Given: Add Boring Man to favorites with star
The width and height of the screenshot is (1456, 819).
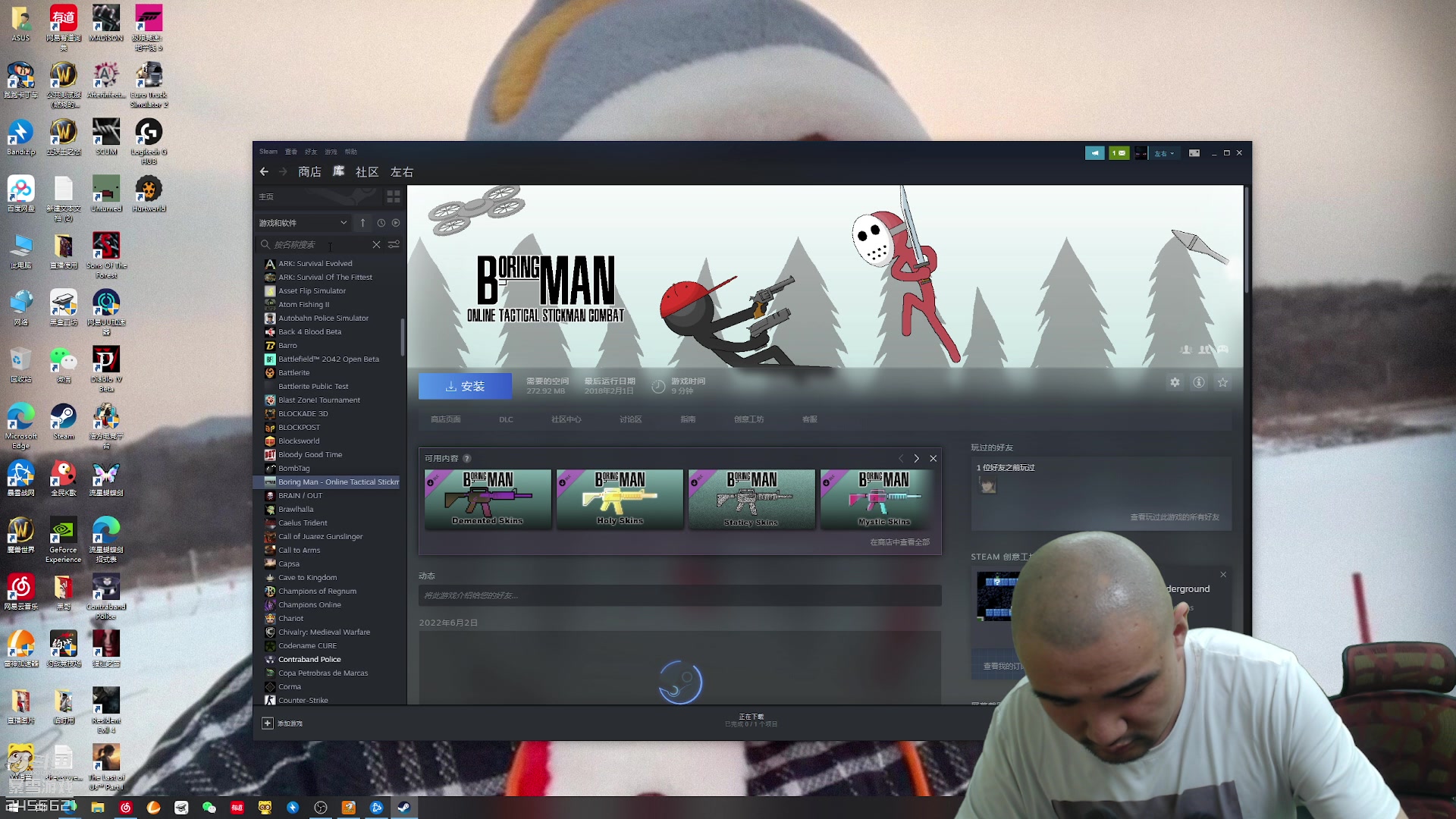Looking at the screenshot, I should coord(1222,383).
